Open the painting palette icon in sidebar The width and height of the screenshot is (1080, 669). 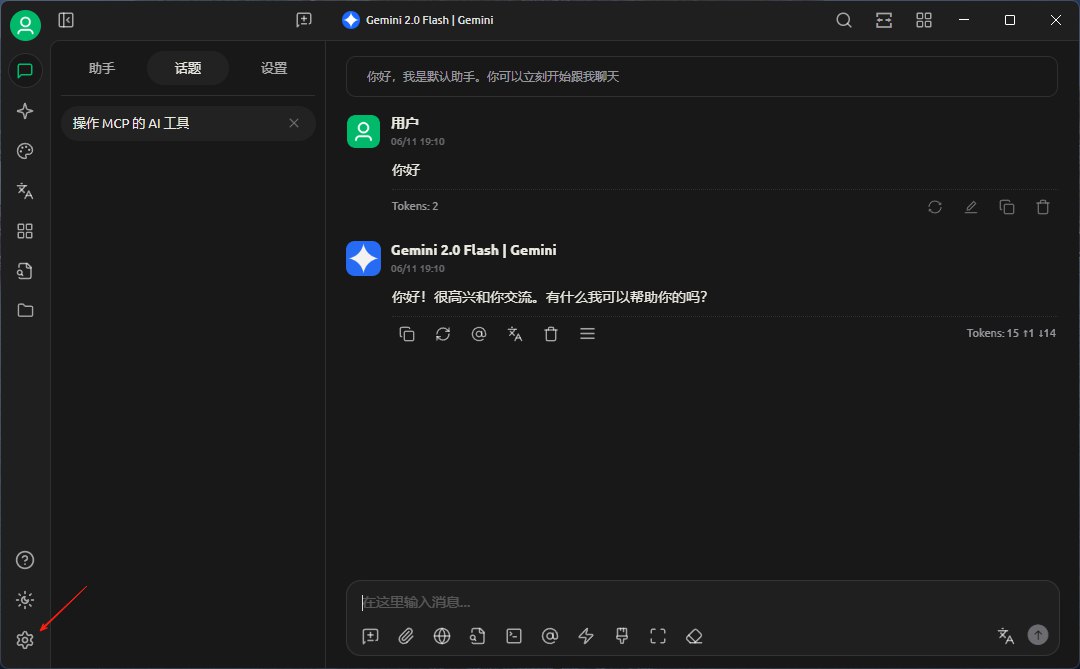point(25,151)
